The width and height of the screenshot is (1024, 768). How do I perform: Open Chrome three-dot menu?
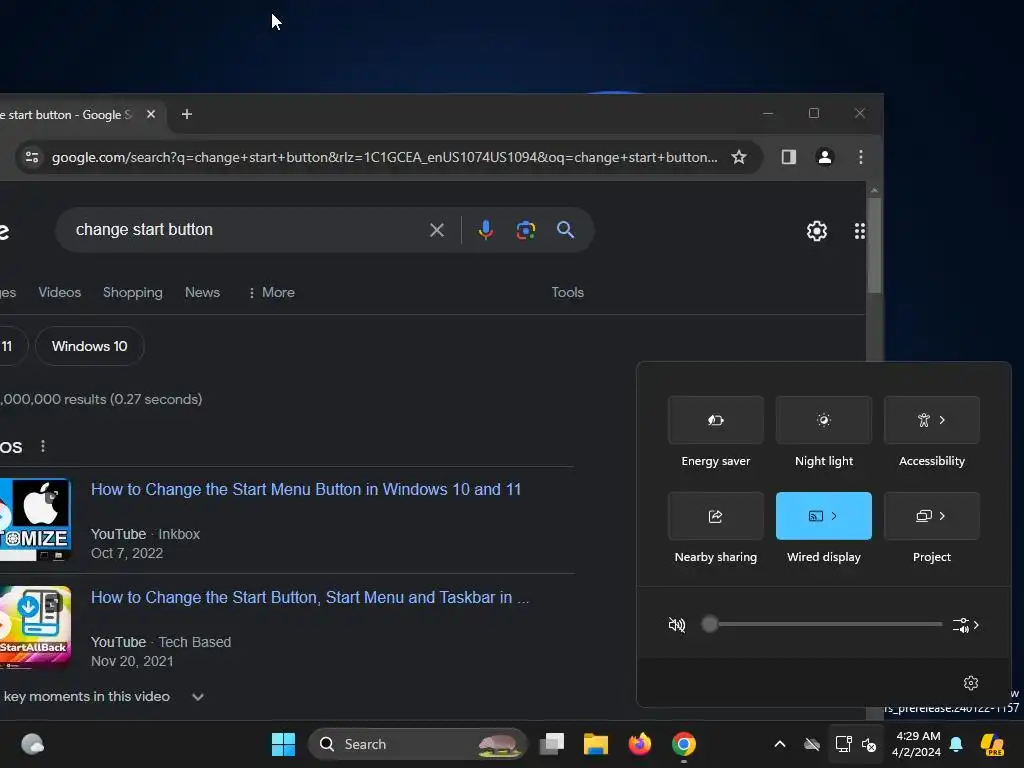click(x=861, y=157)
